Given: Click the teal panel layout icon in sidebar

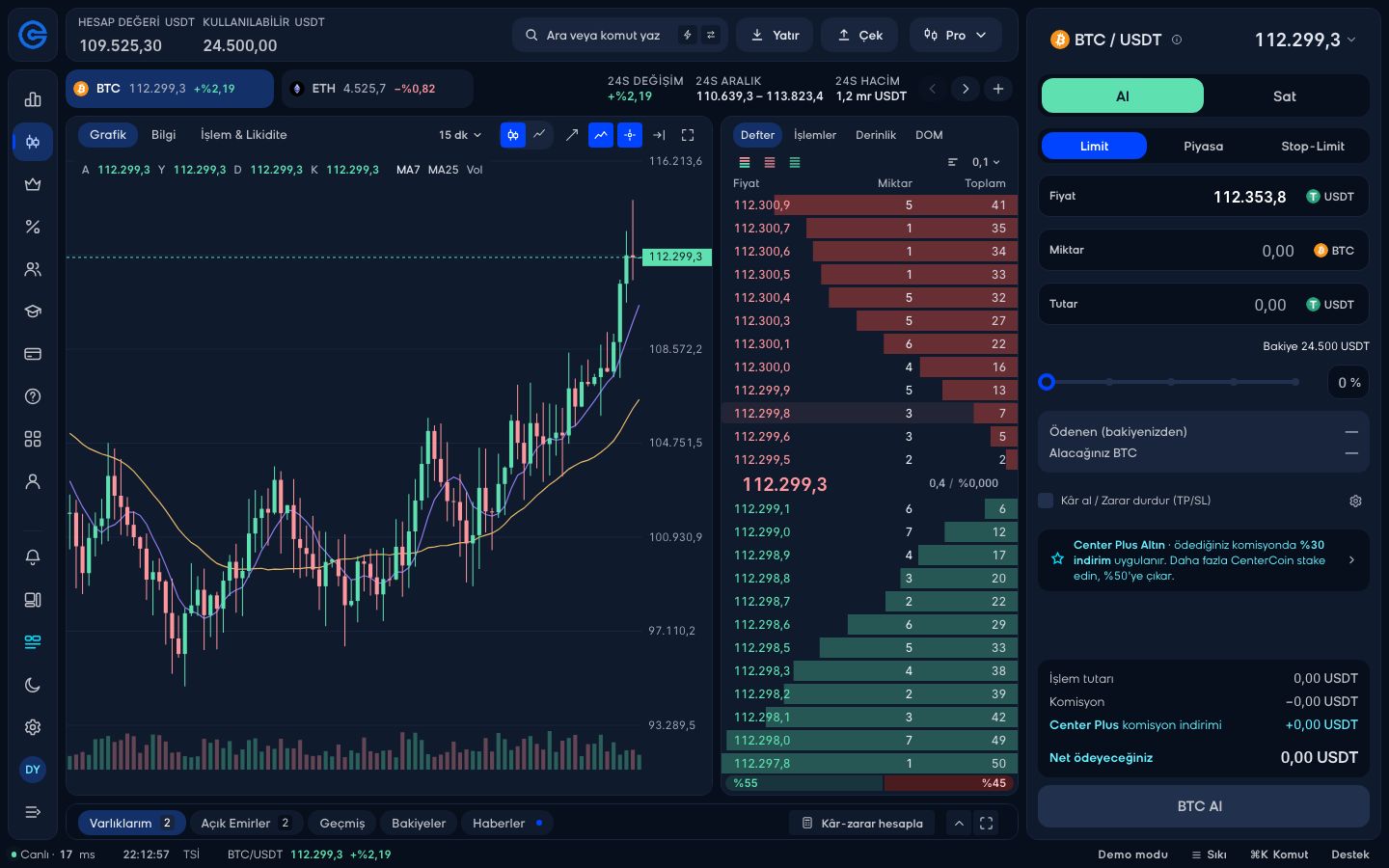Looking at the screenshot, I should click(33, 642).
